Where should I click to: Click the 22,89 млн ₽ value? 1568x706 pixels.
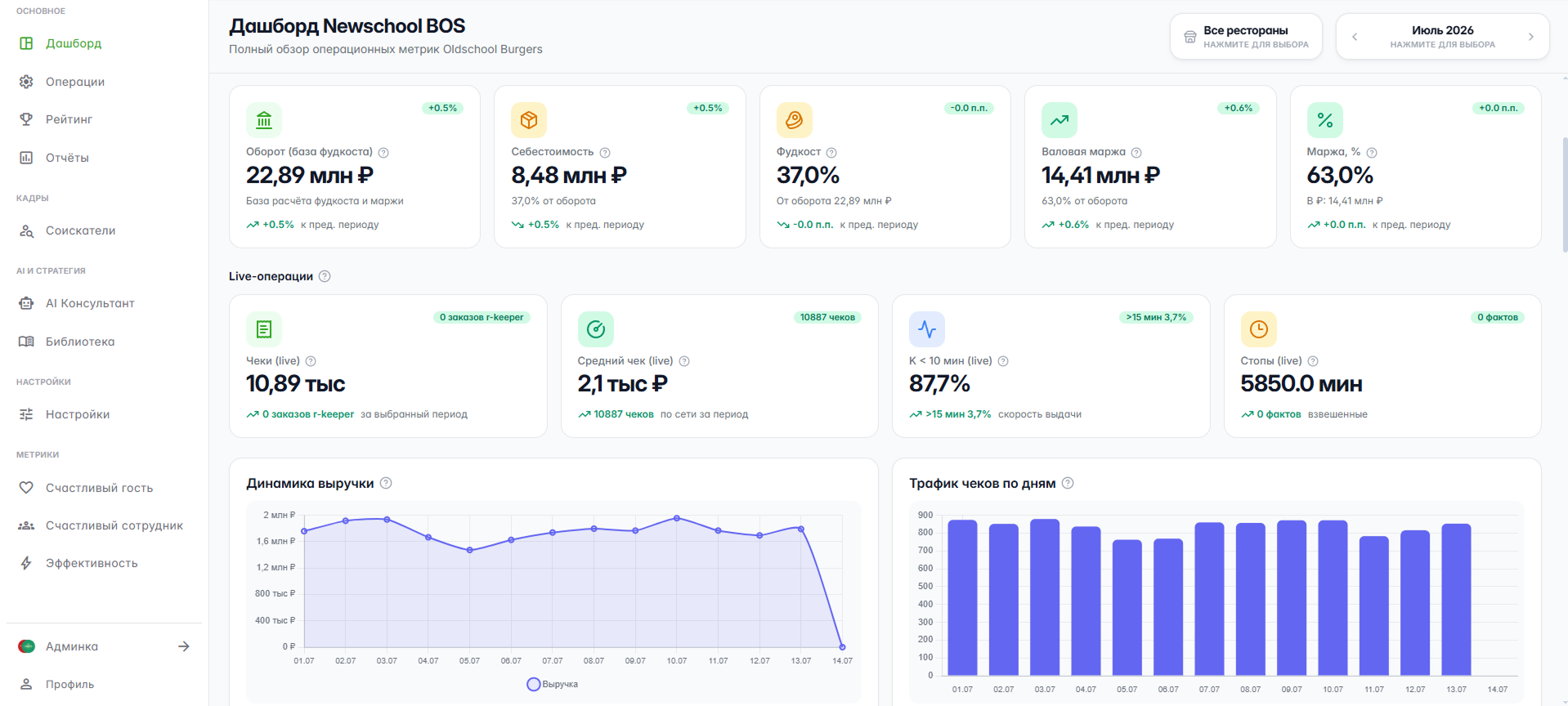click(310, 175)
